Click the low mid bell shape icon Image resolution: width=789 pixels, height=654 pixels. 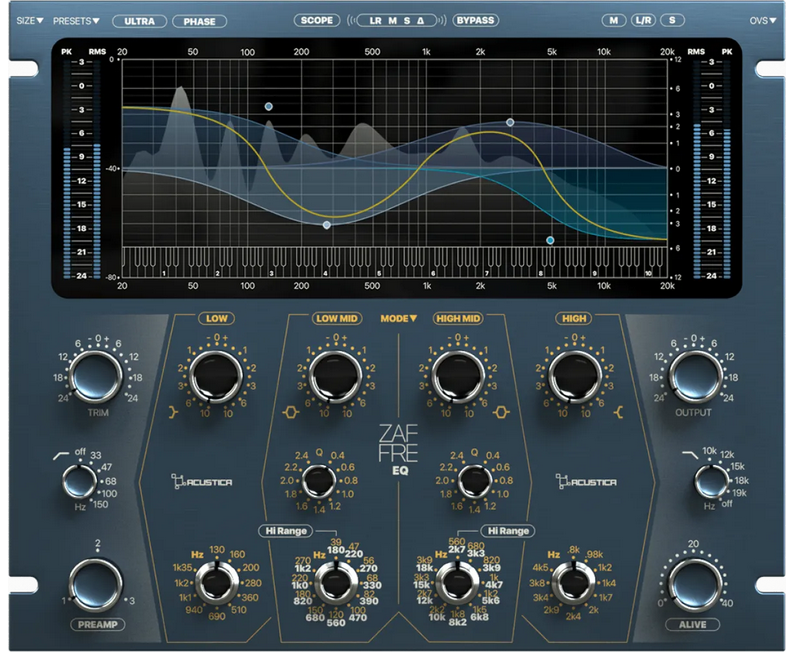(291, 413)
